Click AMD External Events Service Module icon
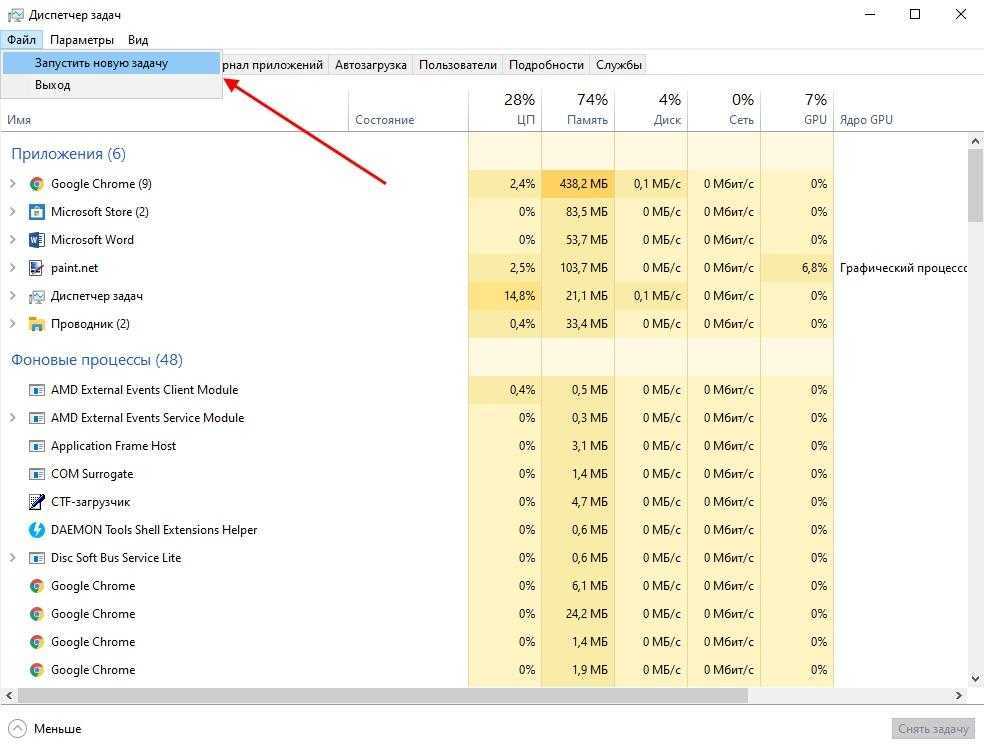Screen dimensions: 984x753 pos(36,418)
